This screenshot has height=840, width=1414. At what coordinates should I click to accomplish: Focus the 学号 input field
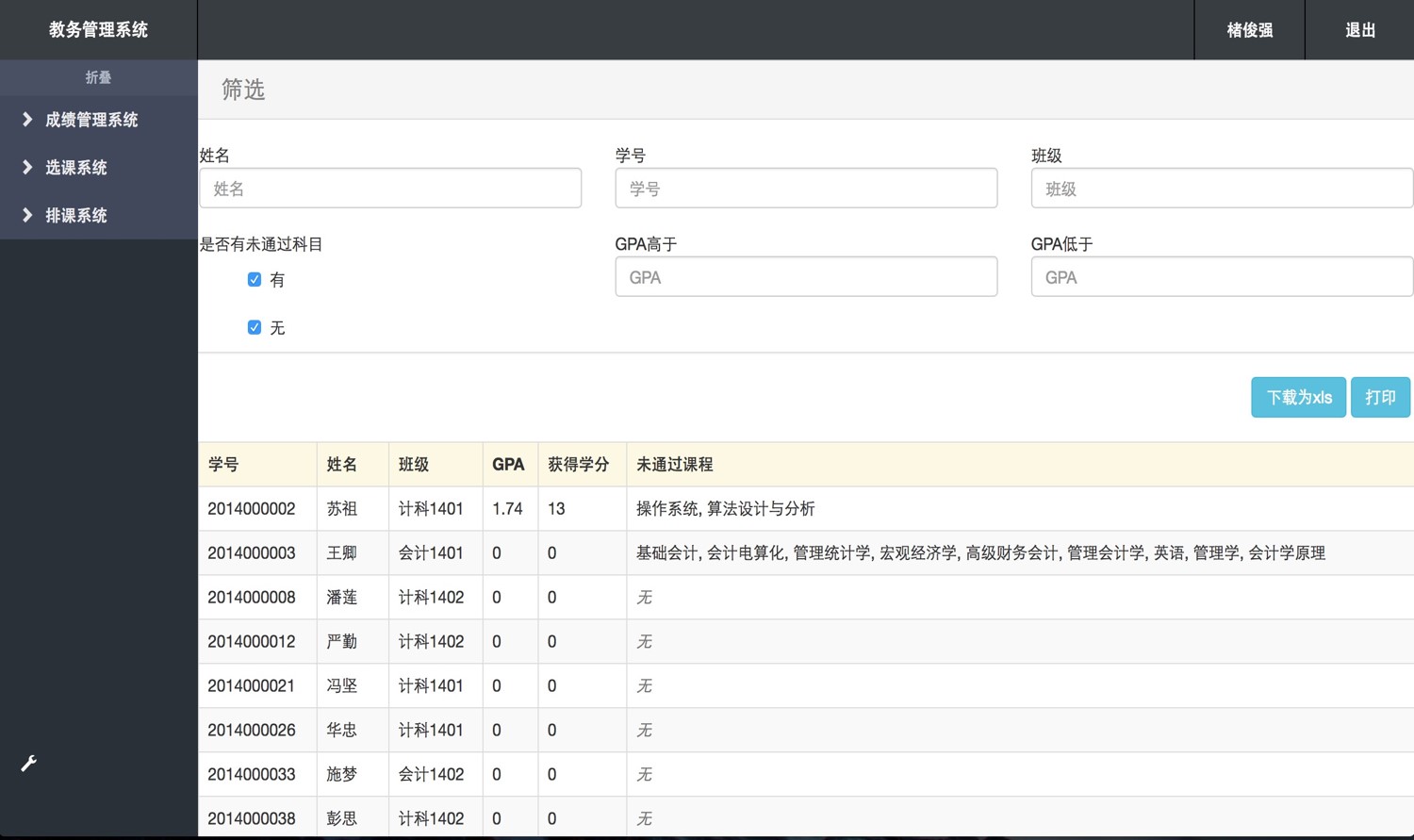coord(806,189)
